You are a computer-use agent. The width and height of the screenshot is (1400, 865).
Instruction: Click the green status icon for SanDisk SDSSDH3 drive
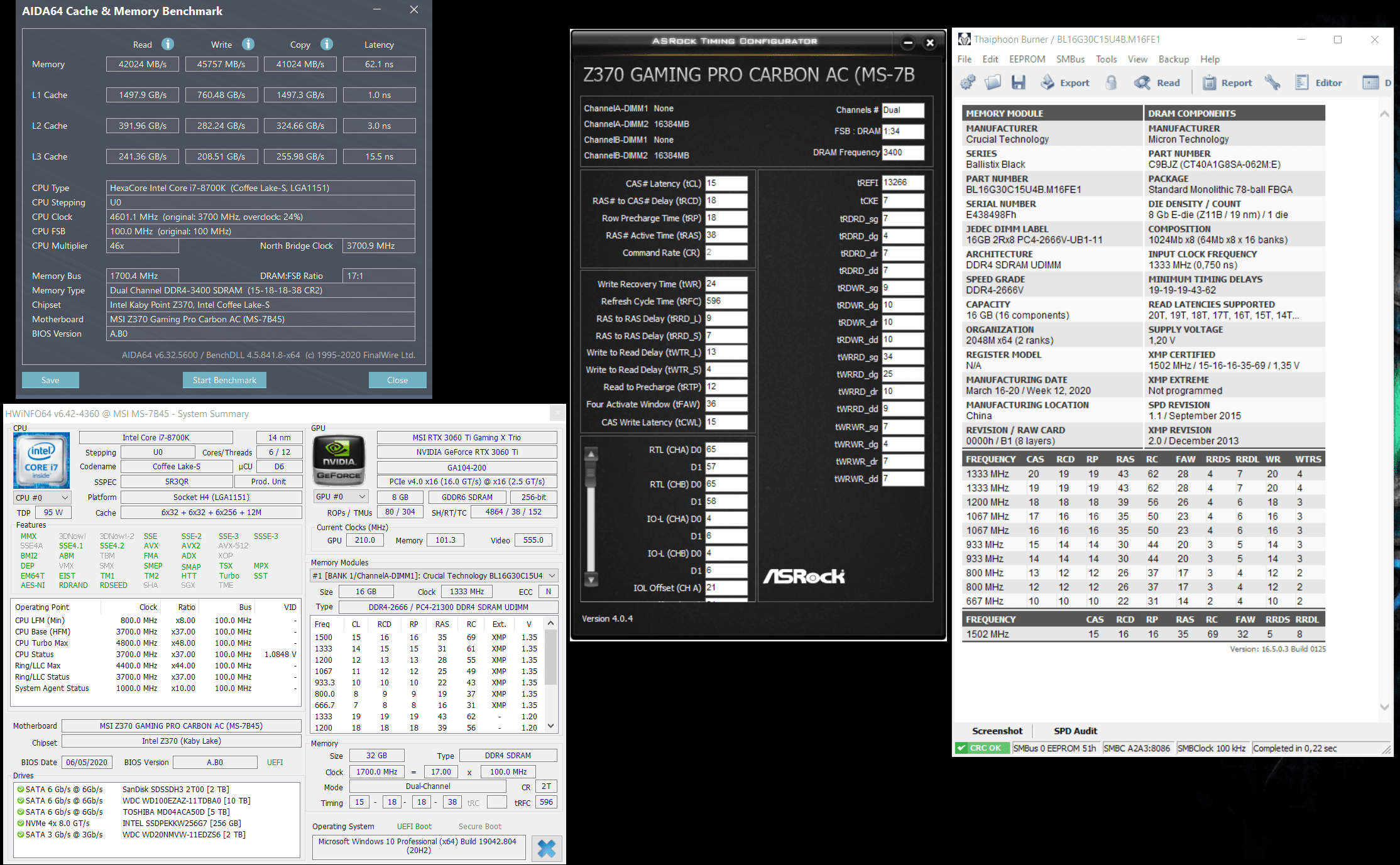[20, 789]
